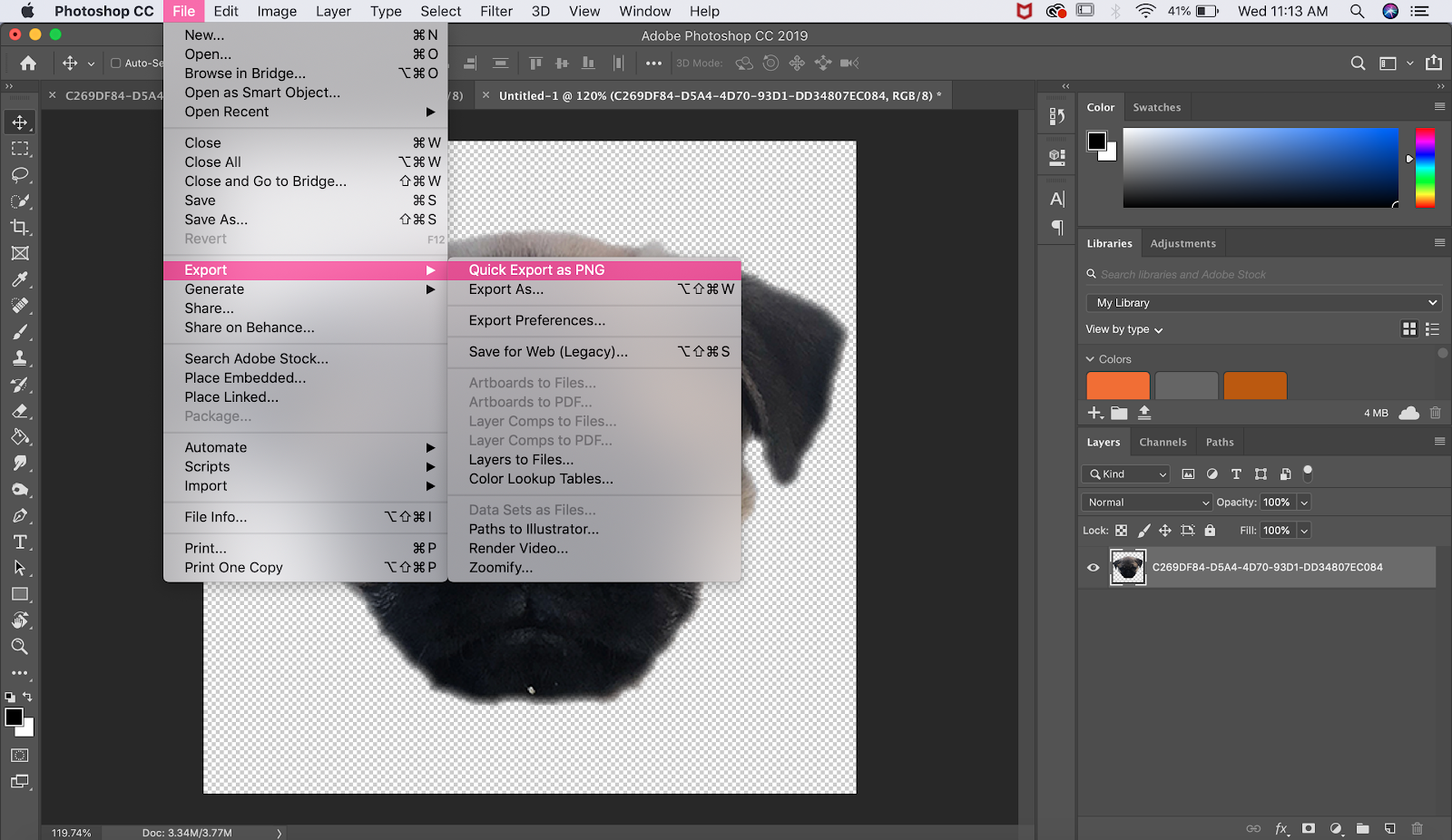
Task: Choose Export As... in submenu
Action: 594,289
